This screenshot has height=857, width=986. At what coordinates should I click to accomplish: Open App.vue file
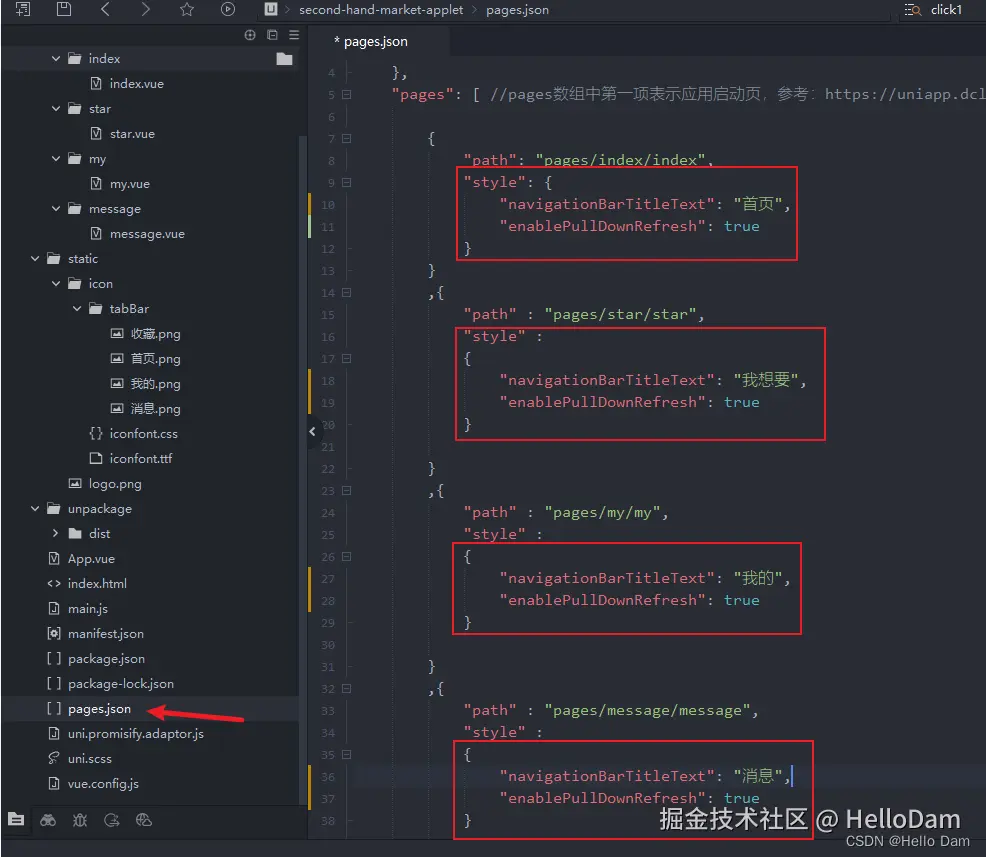[91, 558]
